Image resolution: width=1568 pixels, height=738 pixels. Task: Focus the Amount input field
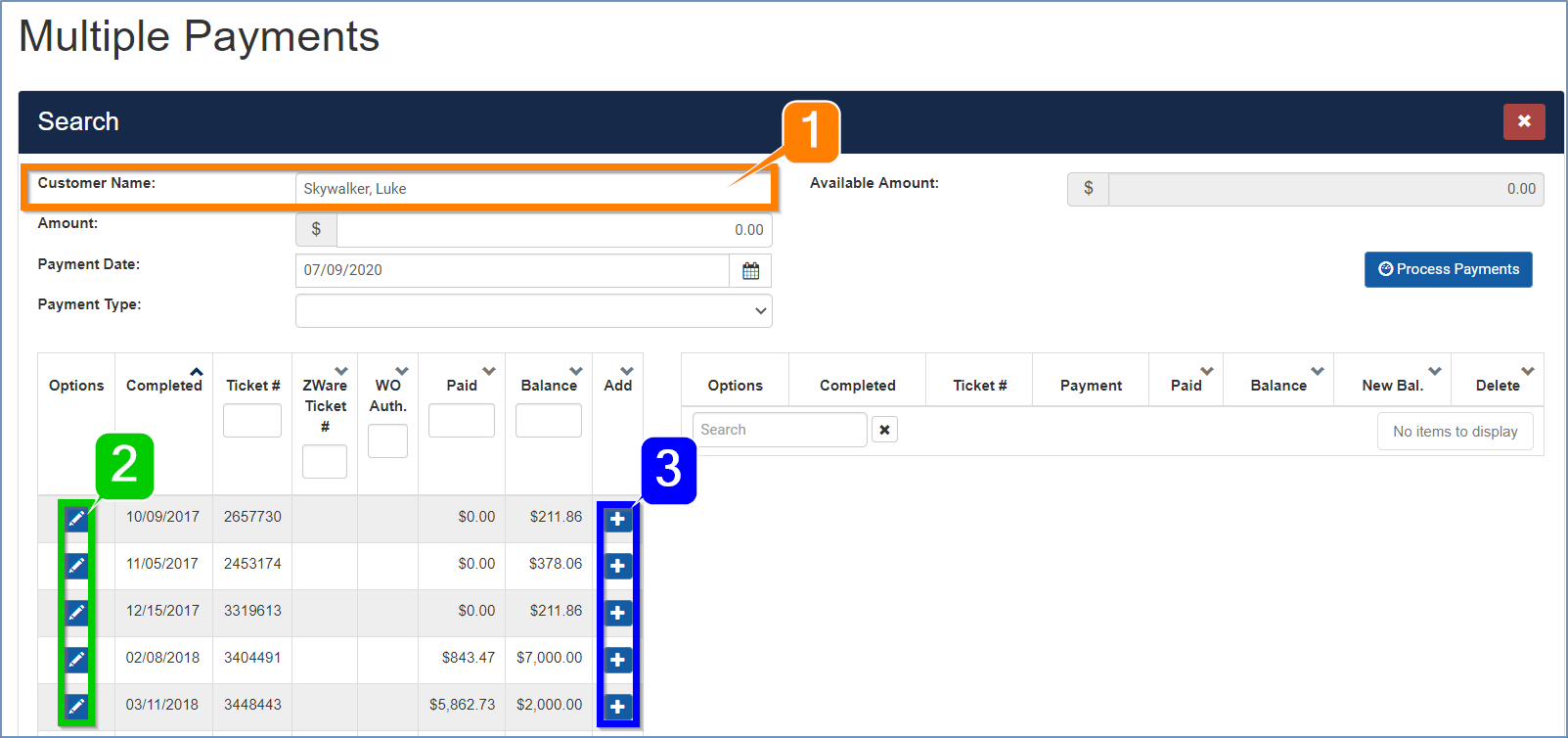point(554,230)
